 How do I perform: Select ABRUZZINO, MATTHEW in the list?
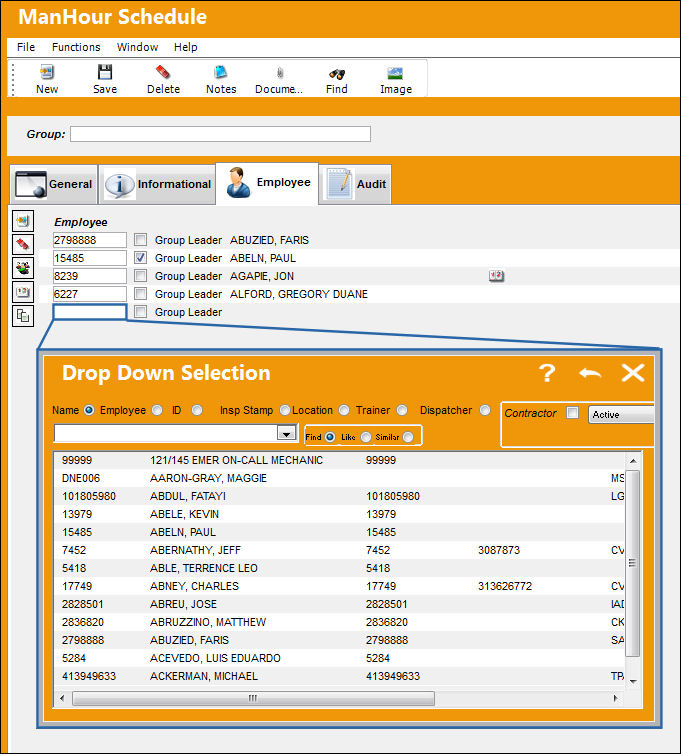coord(340,622)
